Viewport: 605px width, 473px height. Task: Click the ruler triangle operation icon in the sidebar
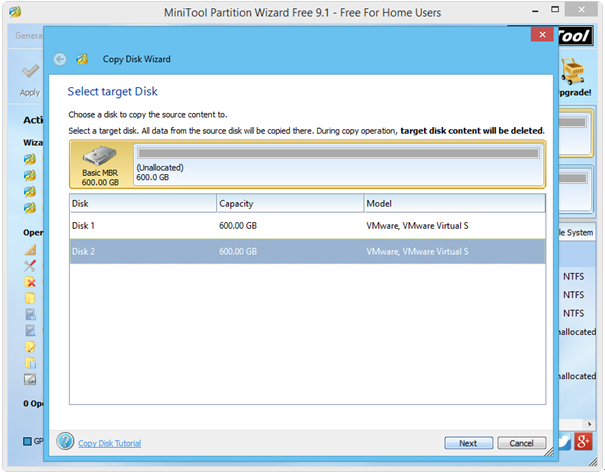click(30, 250)
